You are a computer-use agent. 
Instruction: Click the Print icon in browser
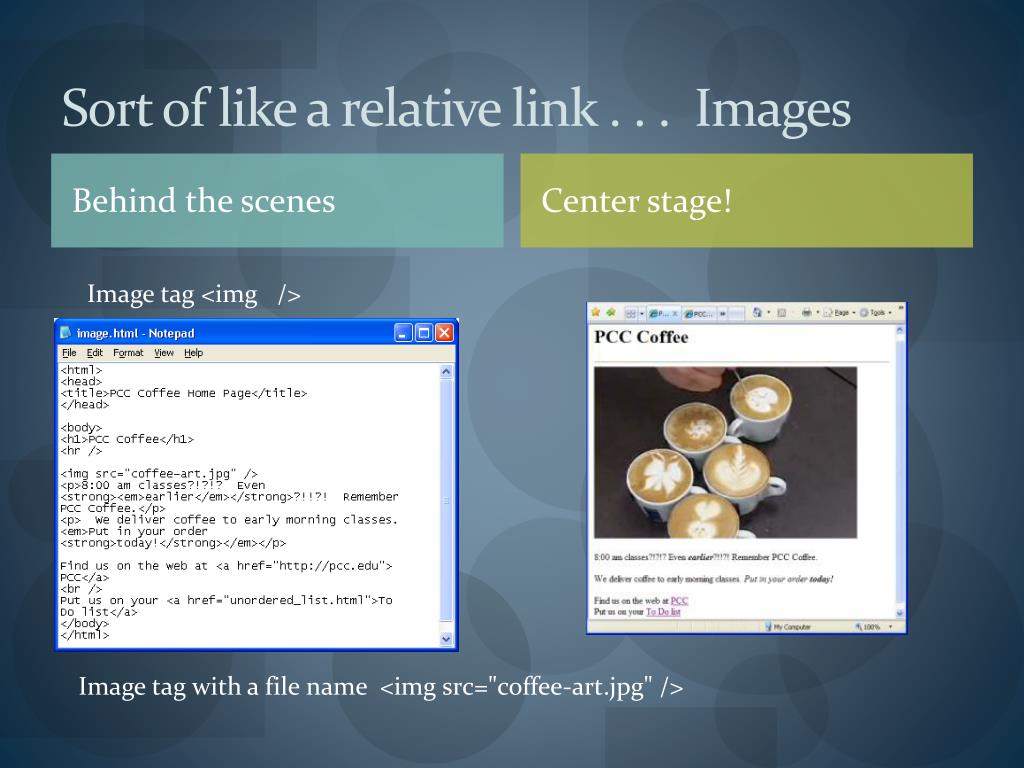coord(807,312)
